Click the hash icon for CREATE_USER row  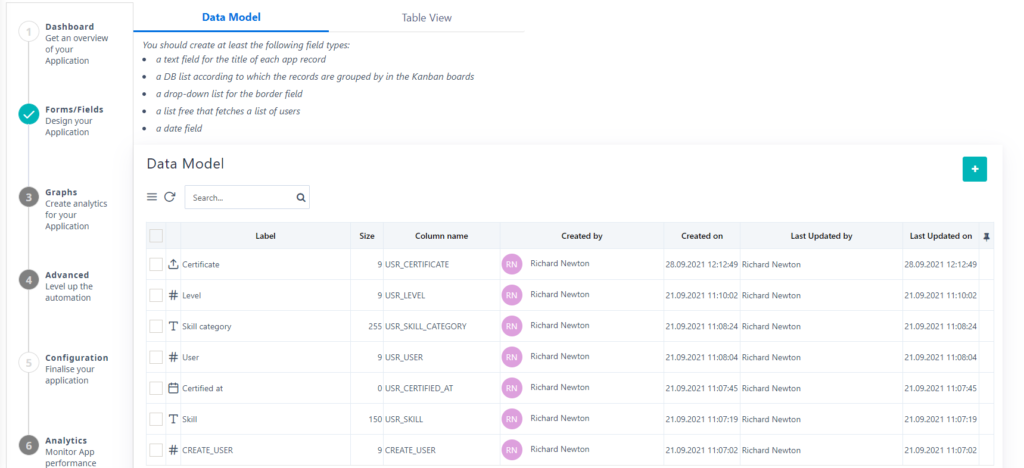(x=173, y=450)
